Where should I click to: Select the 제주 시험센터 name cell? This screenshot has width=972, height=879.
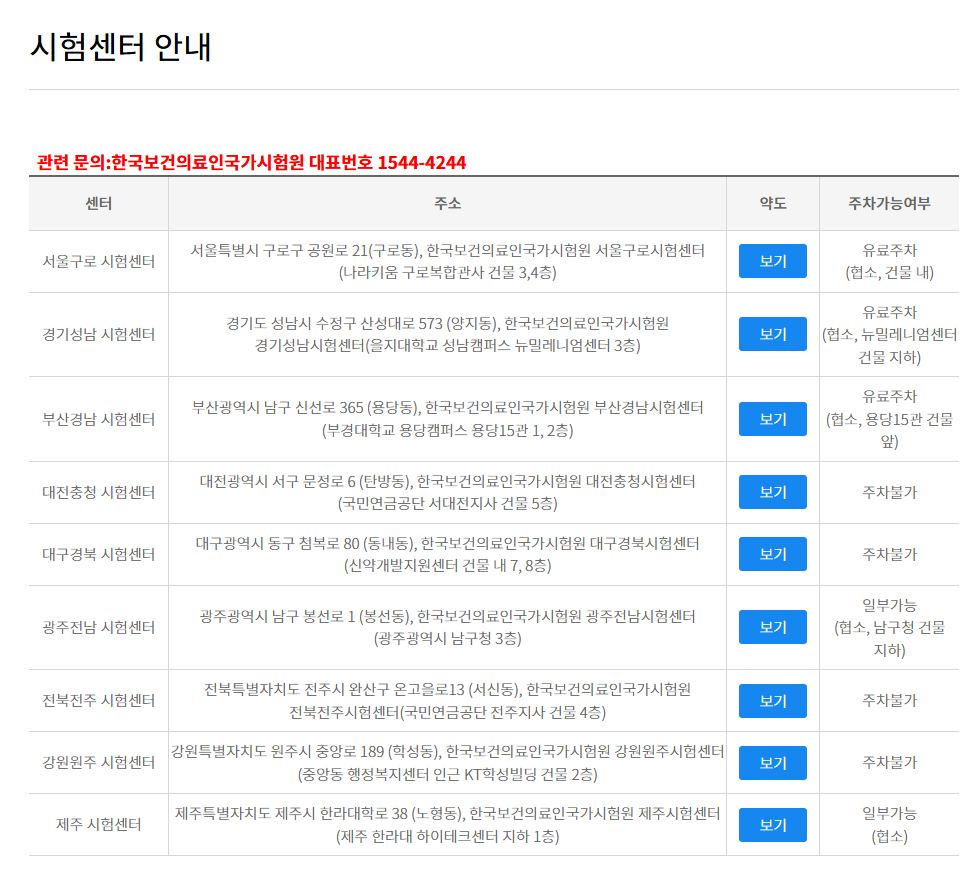(99, 824)
